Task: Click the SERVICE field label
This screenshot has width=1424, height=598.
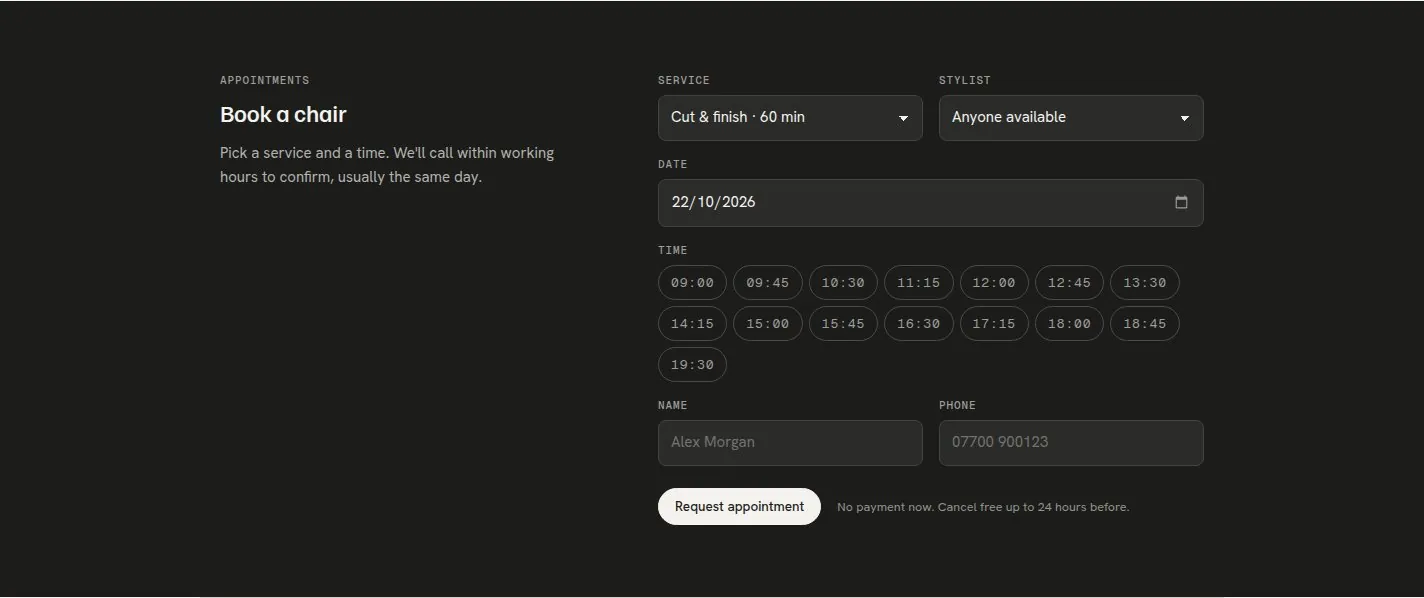Action: (x=684, y=80)
